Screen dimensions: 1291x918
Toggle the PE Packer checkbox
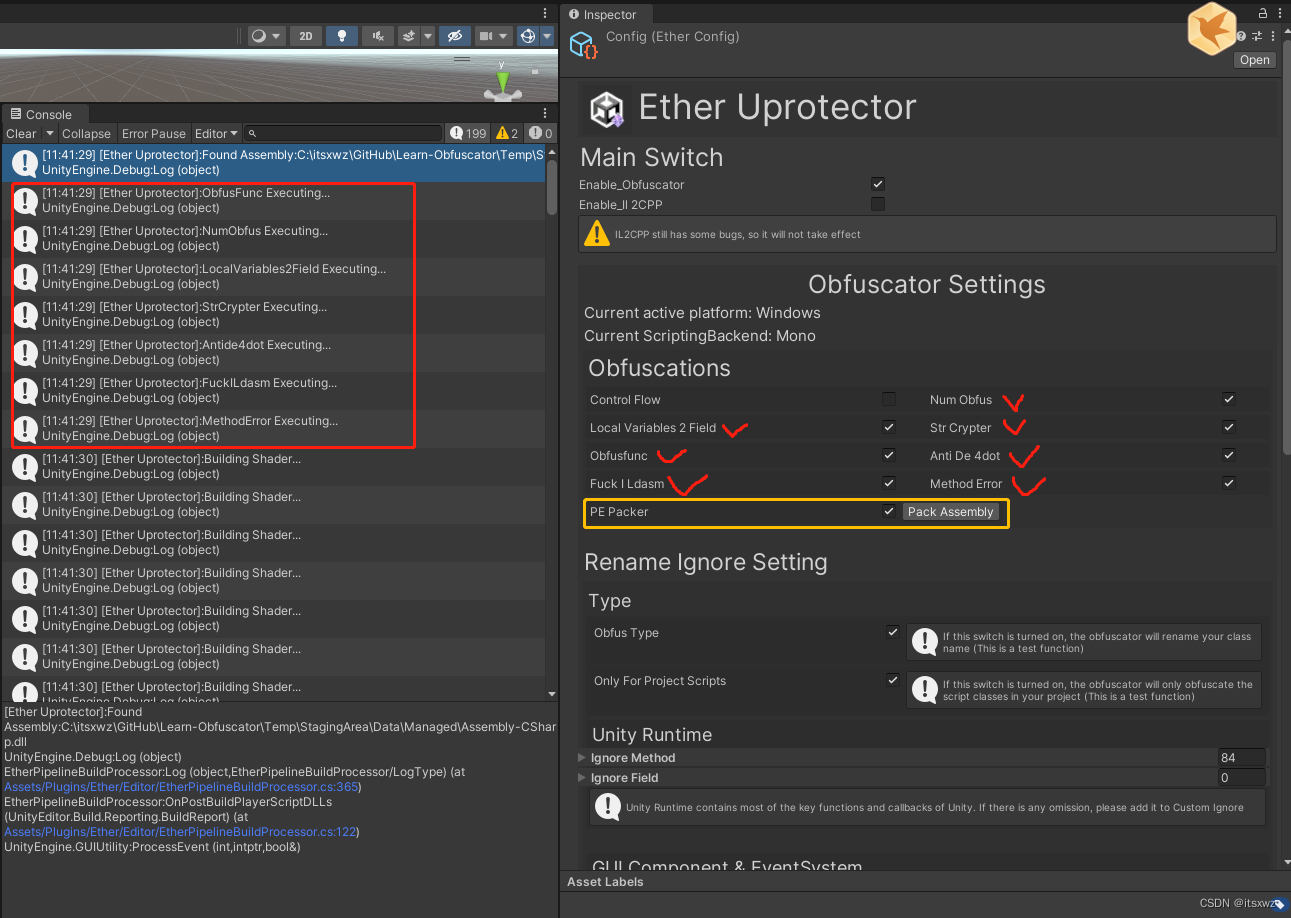888,511
